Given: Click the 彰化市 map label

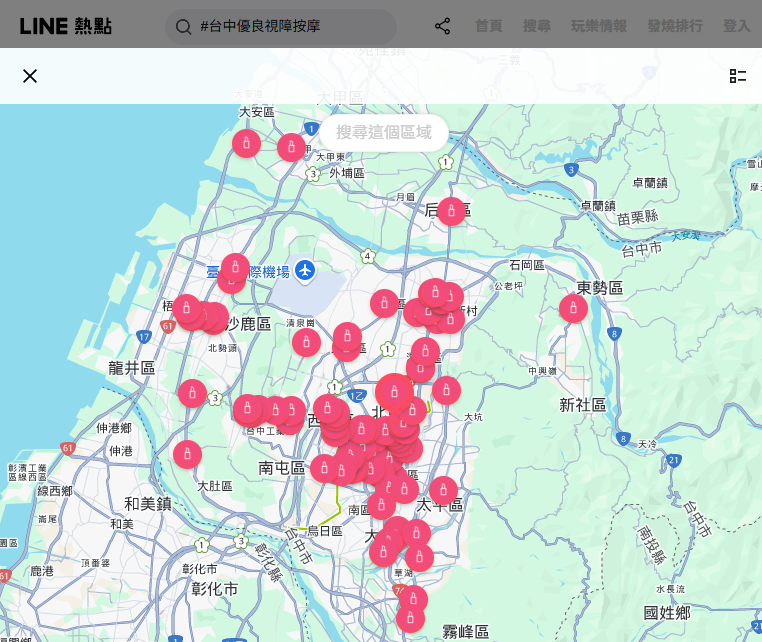Looking at the screenshot, I should pos(214,589).
